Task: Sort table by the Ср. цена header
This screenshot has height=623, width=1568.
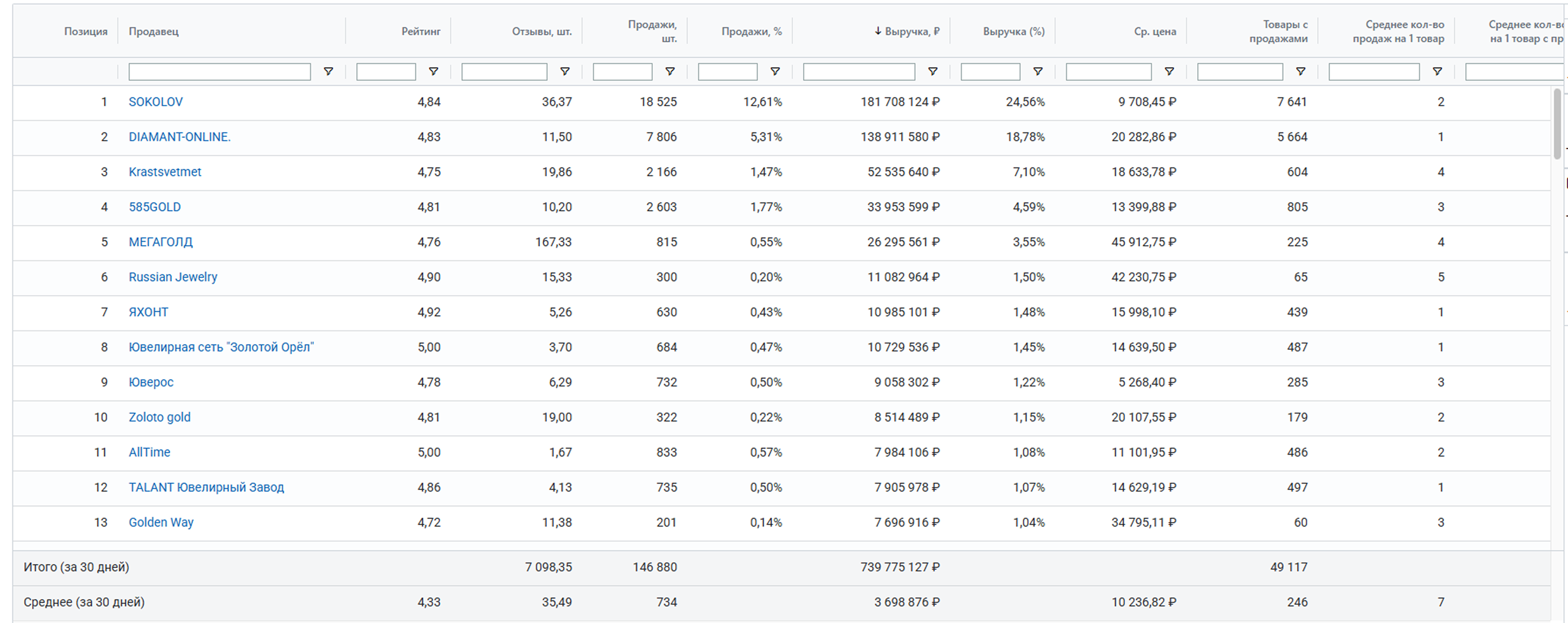Action: tap(1155, 31)
